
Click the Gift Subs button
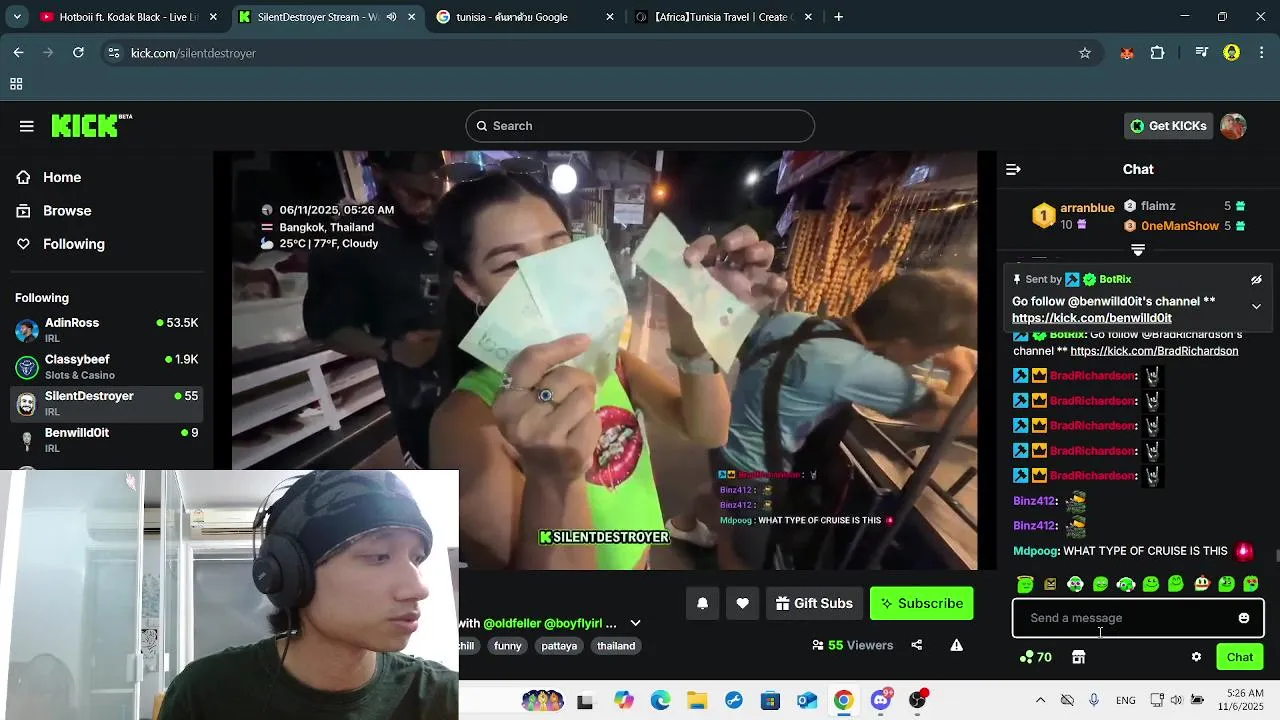tap(815, 603)
